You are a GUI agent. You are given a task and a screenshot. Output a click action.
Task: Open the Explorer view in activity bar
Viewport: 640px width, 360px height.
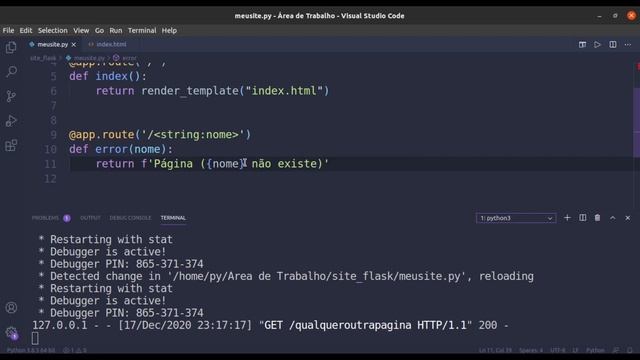tap(11, 47)
